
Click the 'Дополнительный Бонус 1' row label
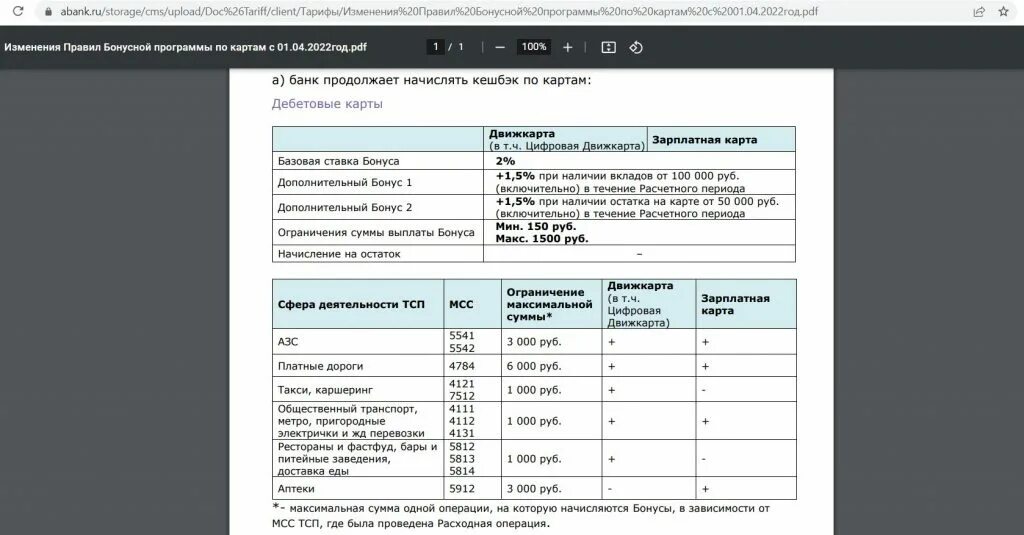tap(345, 182)
